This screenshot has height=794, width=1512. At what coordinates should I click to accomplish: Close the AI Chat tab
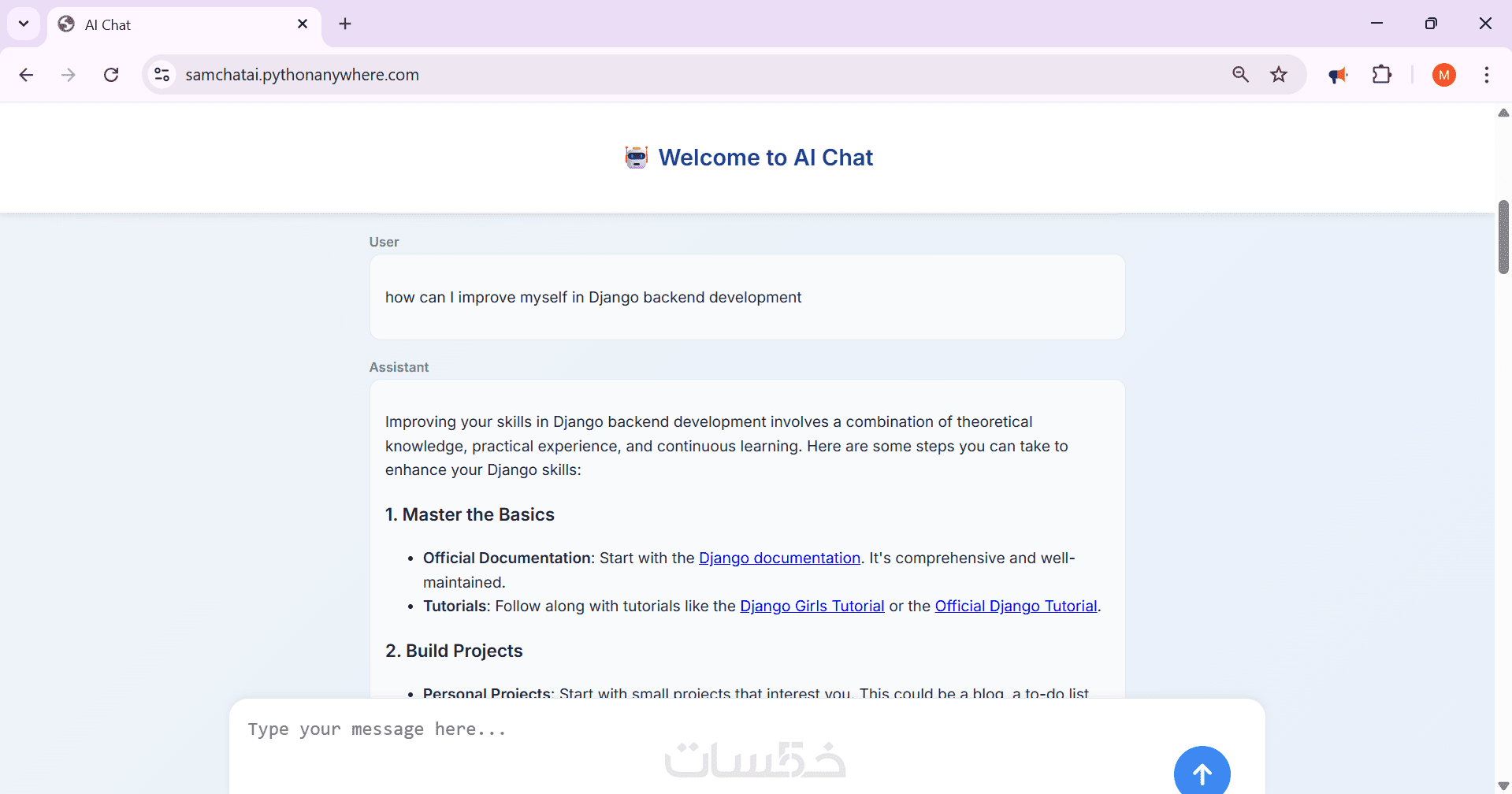[x=303, y=24]
